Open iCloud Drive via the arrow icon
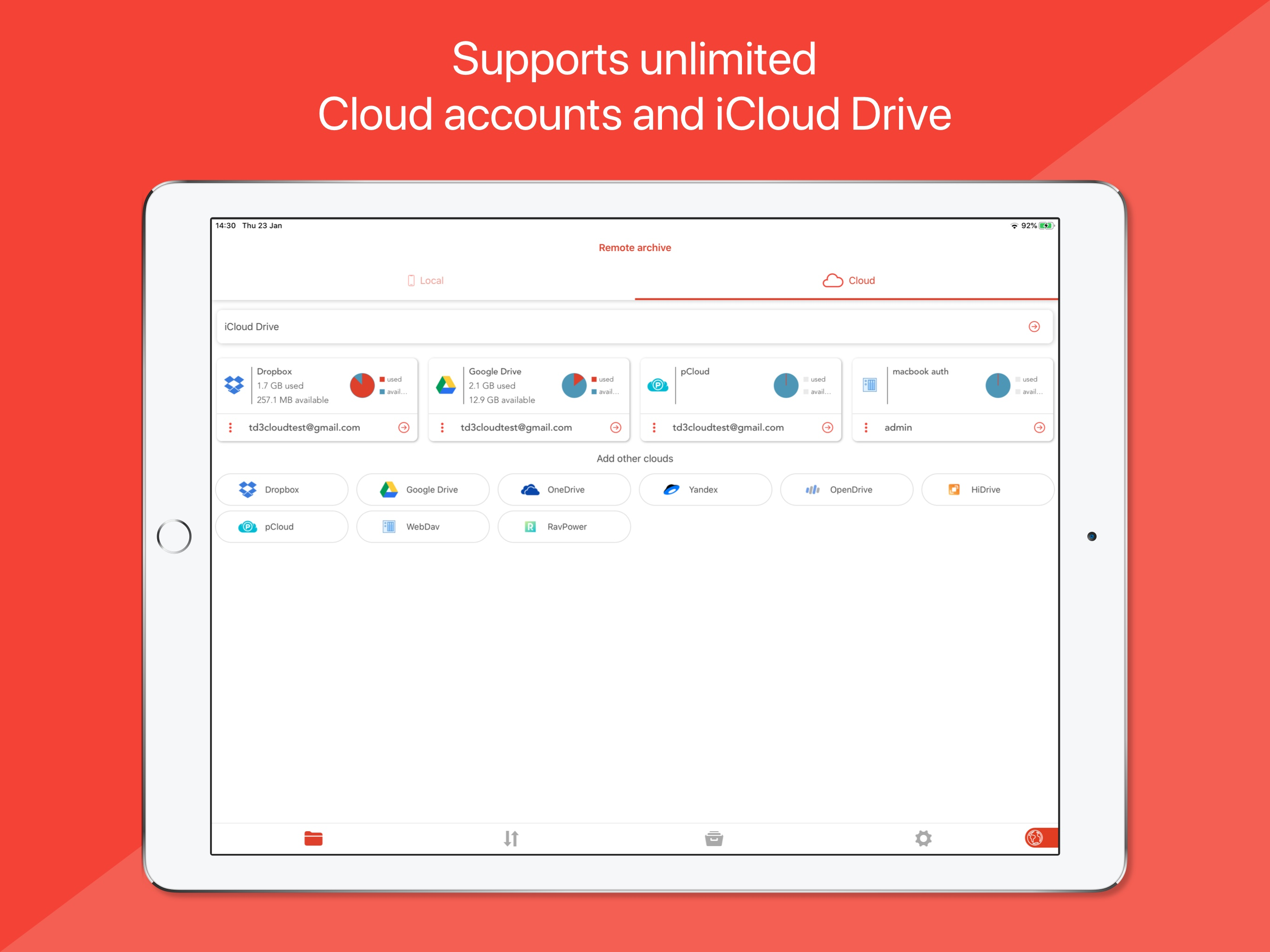 click(x=1033, y=326)
